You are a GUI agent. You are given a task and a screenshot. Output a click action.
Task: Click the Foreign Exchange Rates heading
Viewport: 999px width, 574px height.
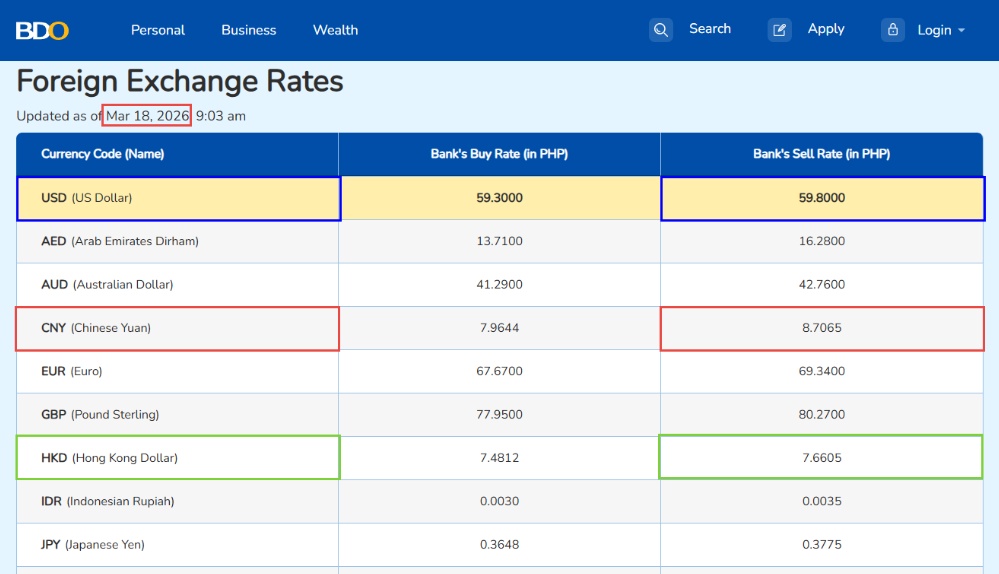point(180,82)
